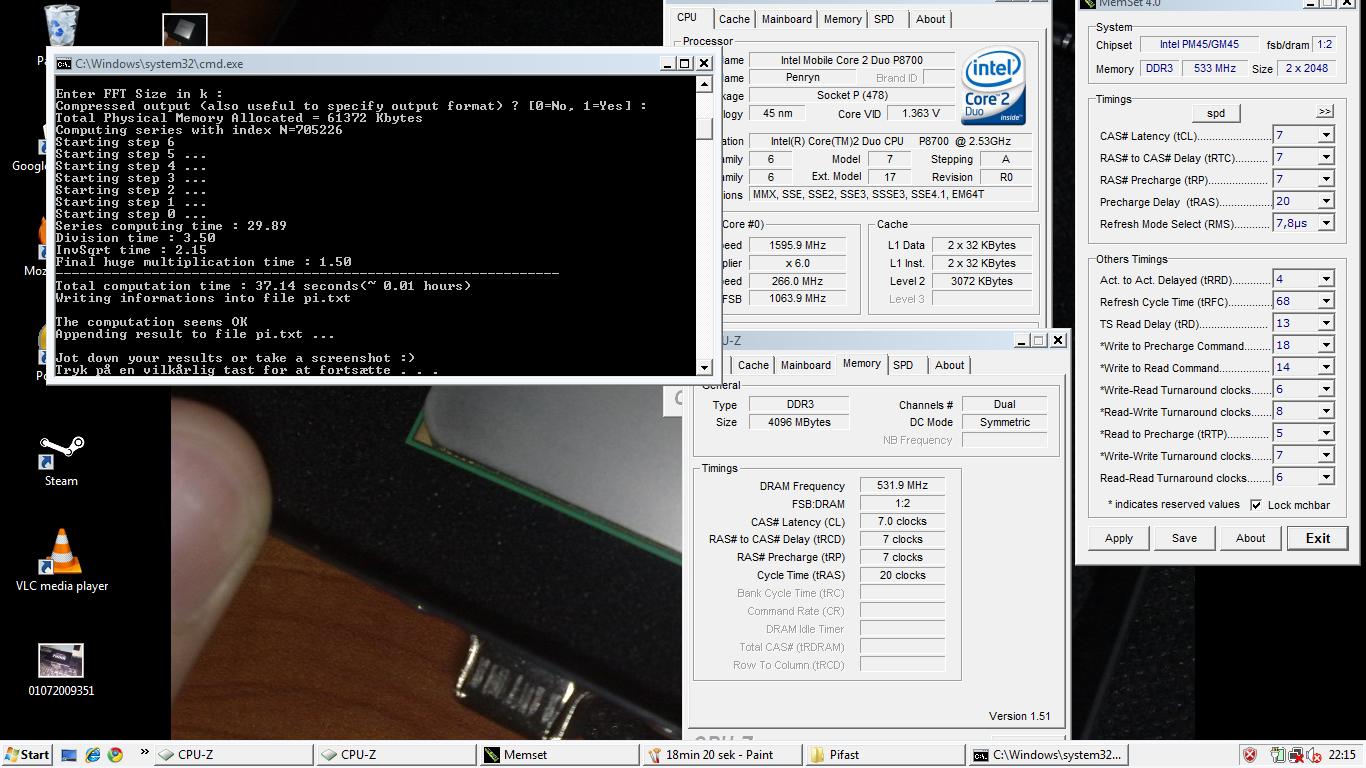
Task: Click the Show Desktop quick launch icon
Action: coord(69,755)
